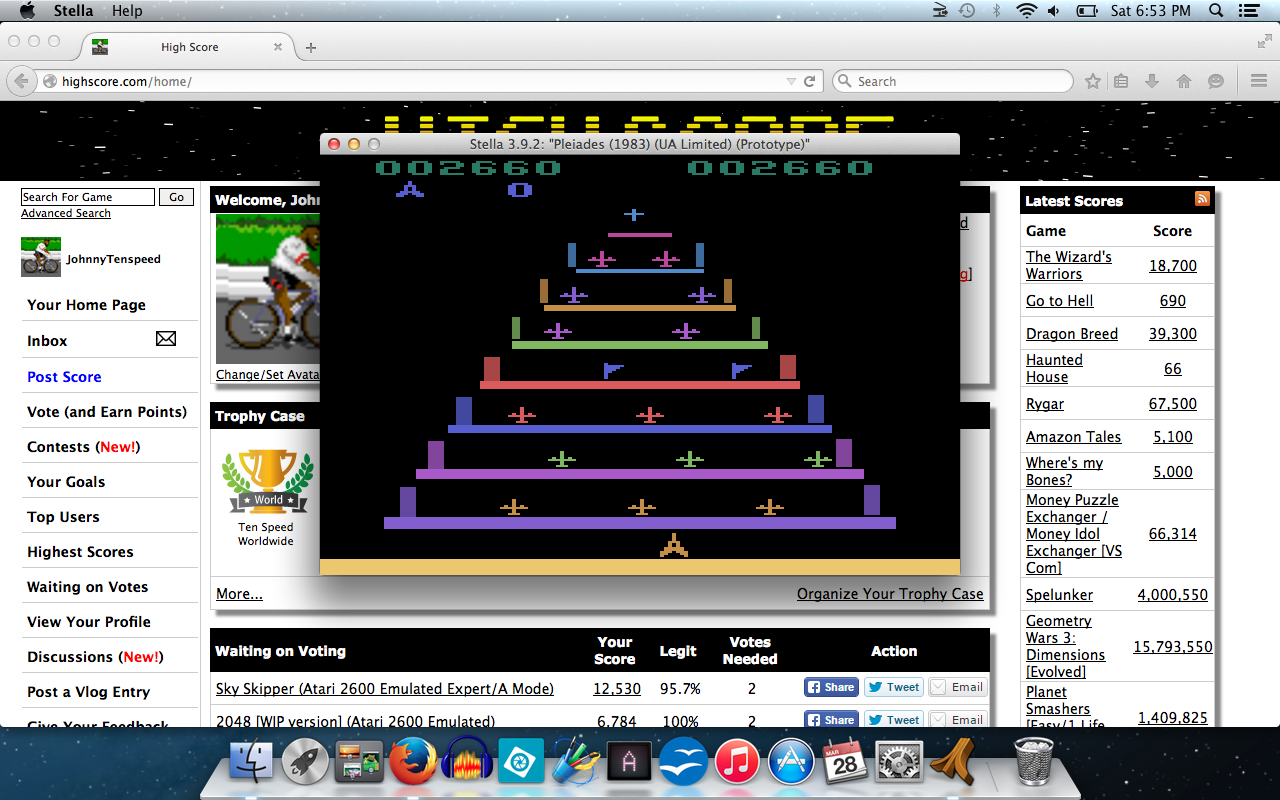Open the Spotlight search in menu bar
This screenshot has height=800, width=1280.
click(1216, 11)
